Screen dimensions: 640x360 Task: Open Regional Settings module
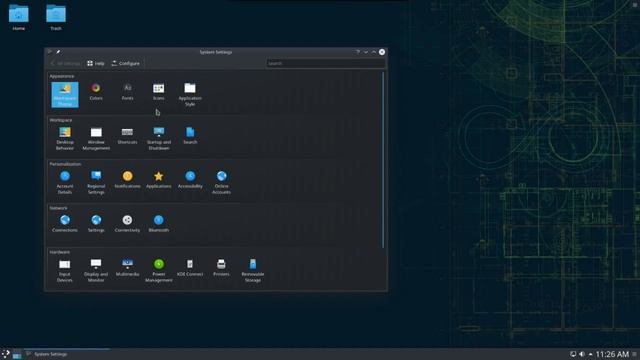[96, 183]
